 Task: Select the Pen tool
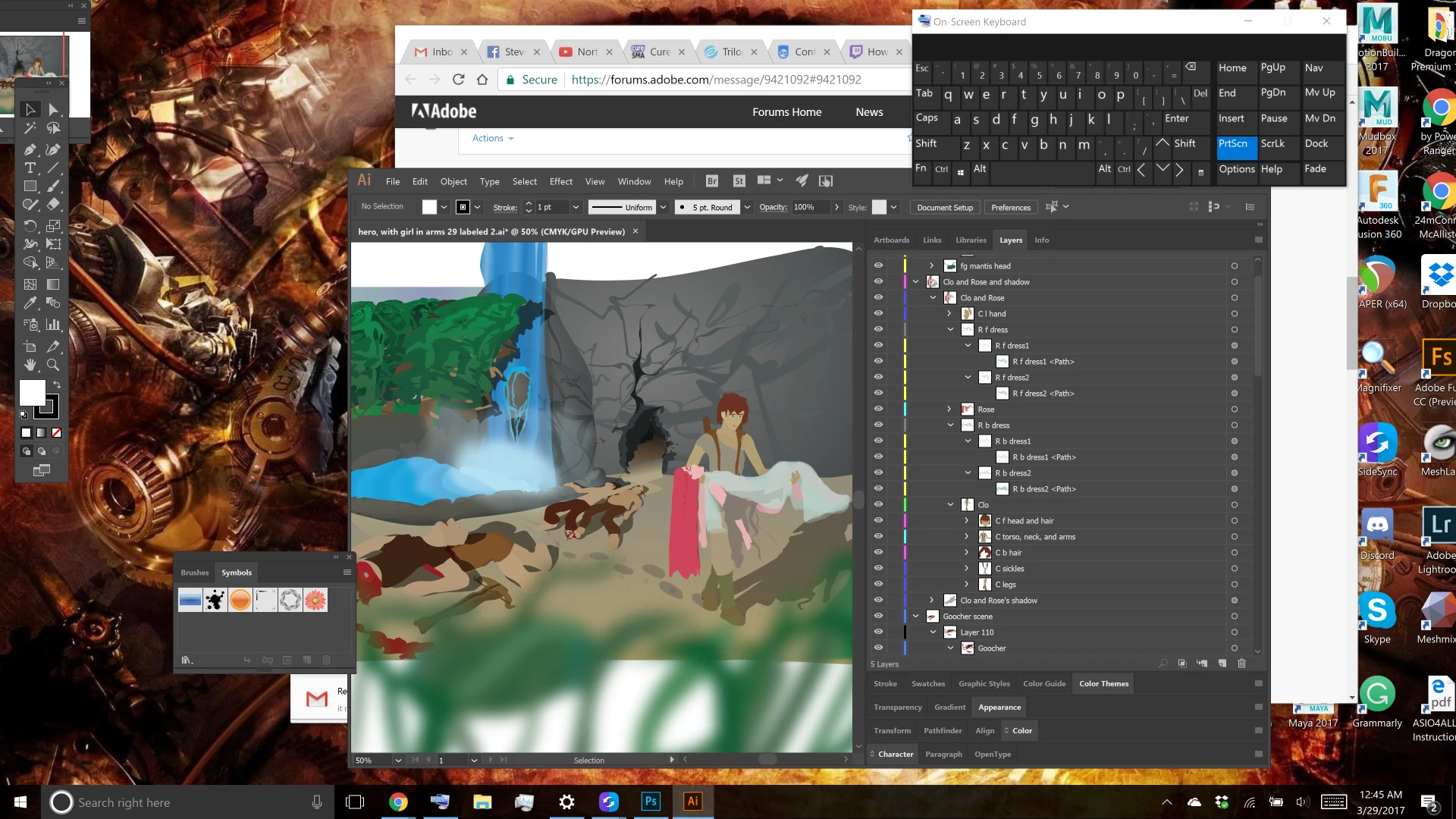pos(30,149)
